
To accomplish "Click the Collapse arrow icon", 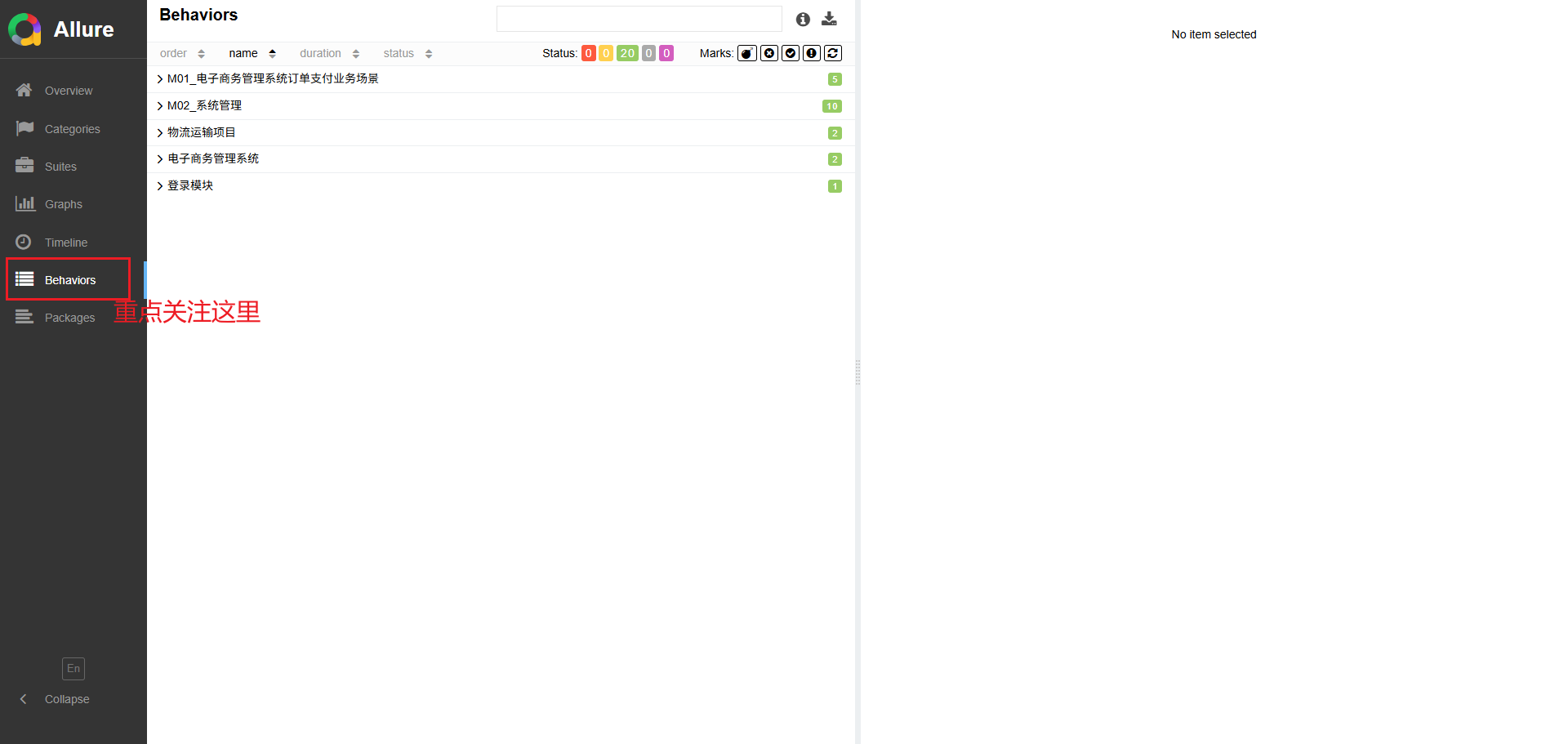I will [x=24, y=699].
